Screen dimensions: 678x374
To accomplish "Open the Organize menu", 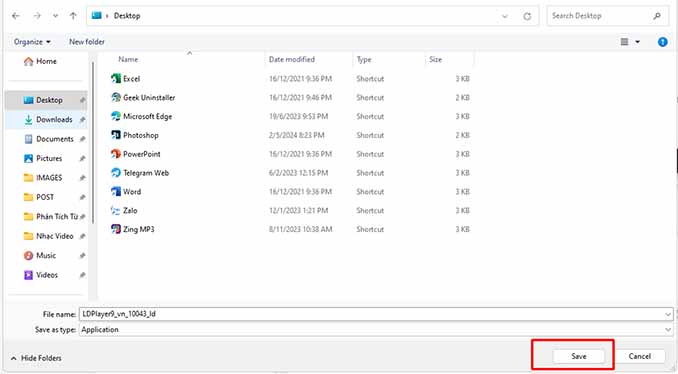I will 32,42.
